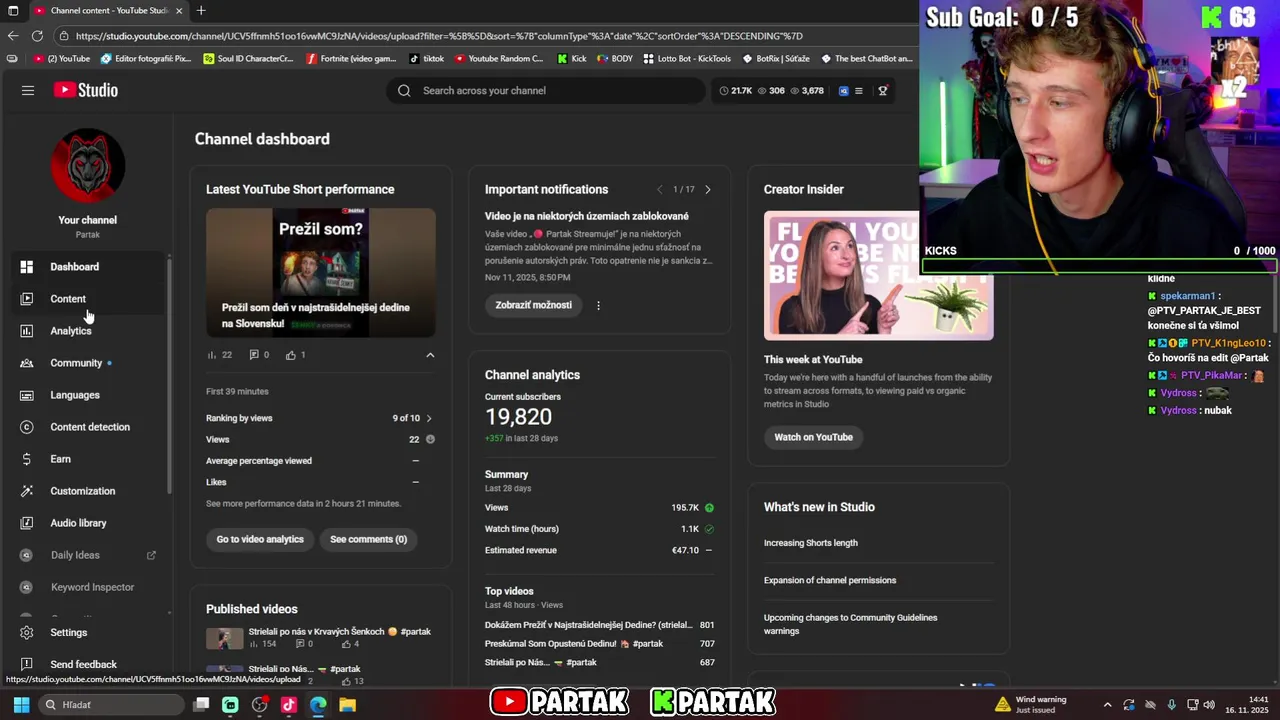Go back in the browser
Image resolution: width=1280 pixels, height=720 pixels.
(x=12, y=36)
